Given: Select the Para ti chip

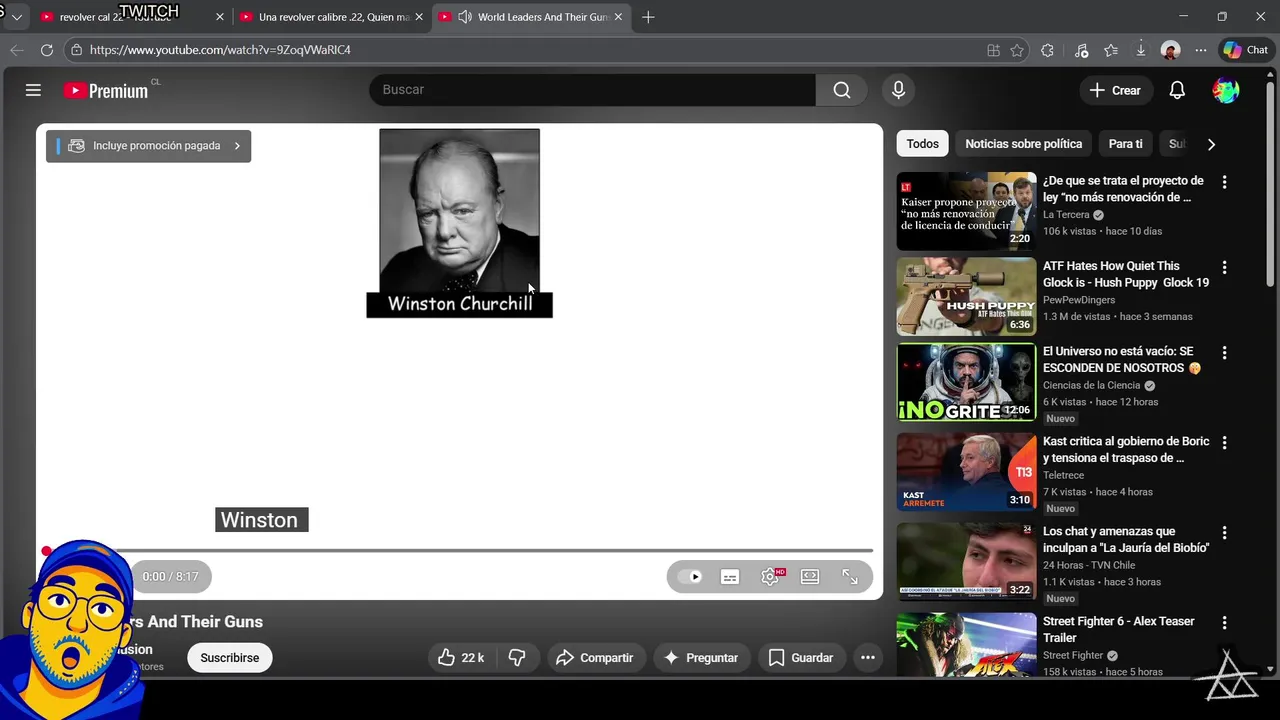Looking at the screenshot, I should 1125,144.
